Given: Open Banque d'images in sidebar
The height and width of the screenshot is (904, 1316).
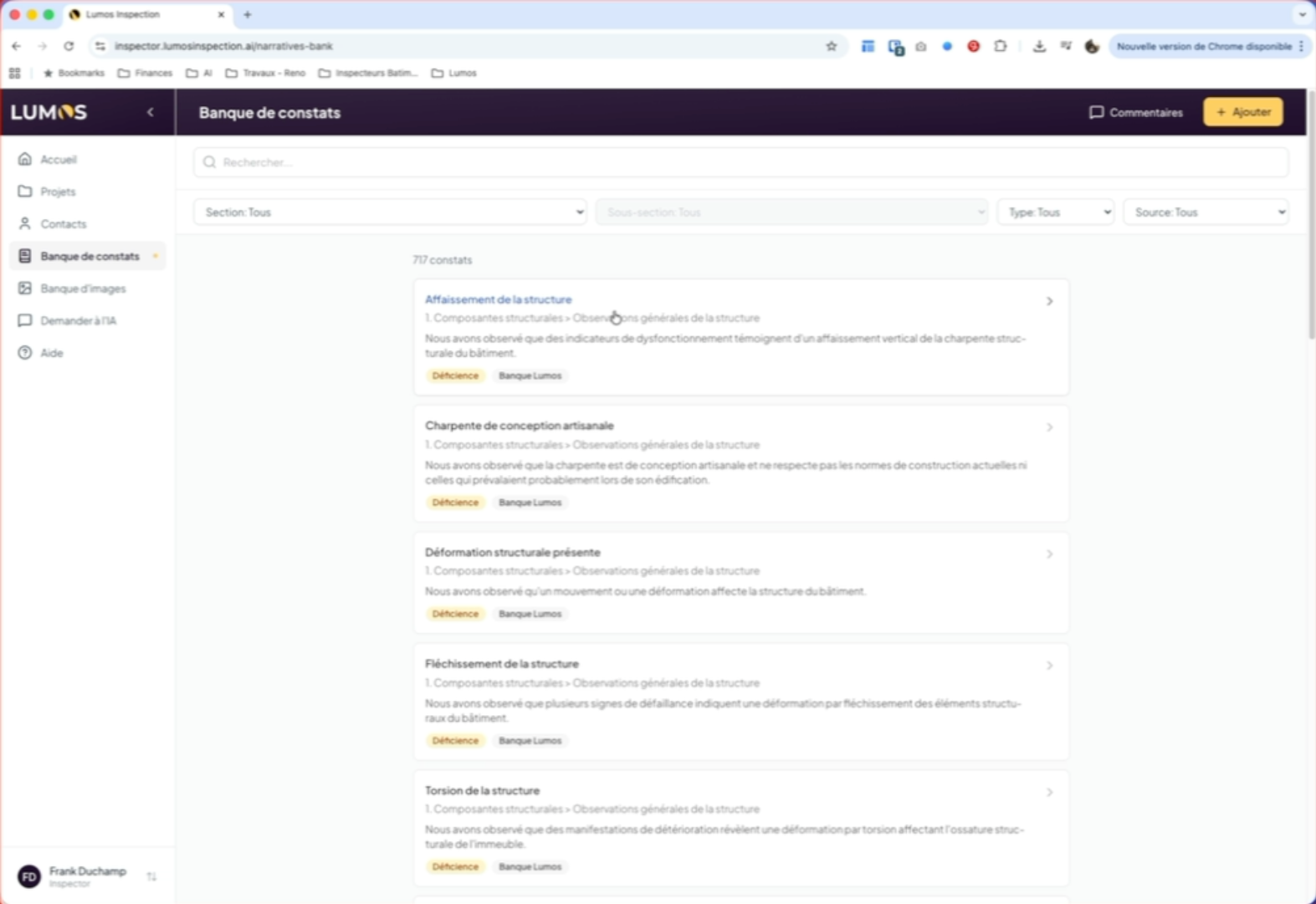Looking at the screenshot, I should (82, 289).
